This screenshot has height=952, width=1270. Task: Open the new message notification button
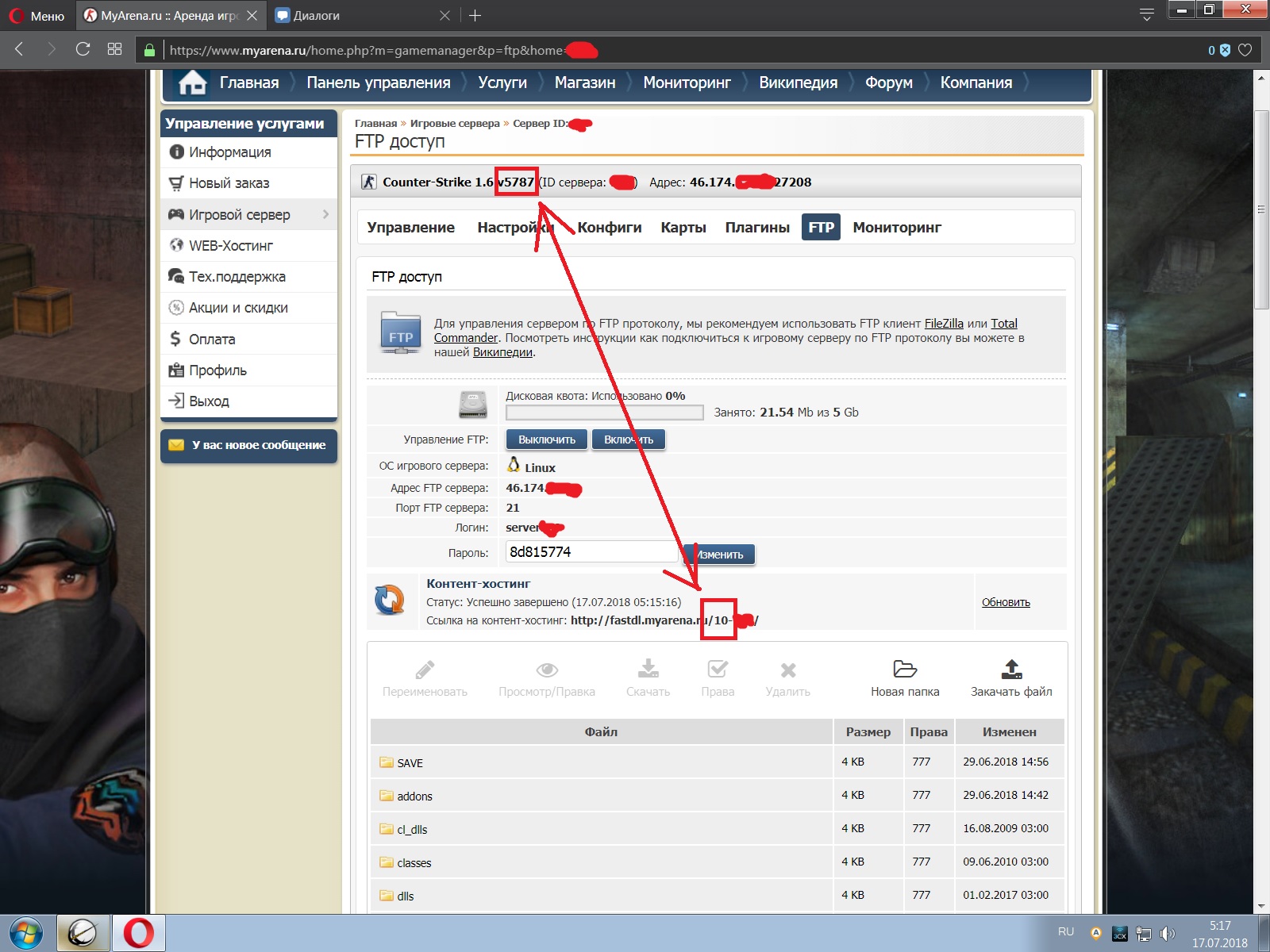248,446
